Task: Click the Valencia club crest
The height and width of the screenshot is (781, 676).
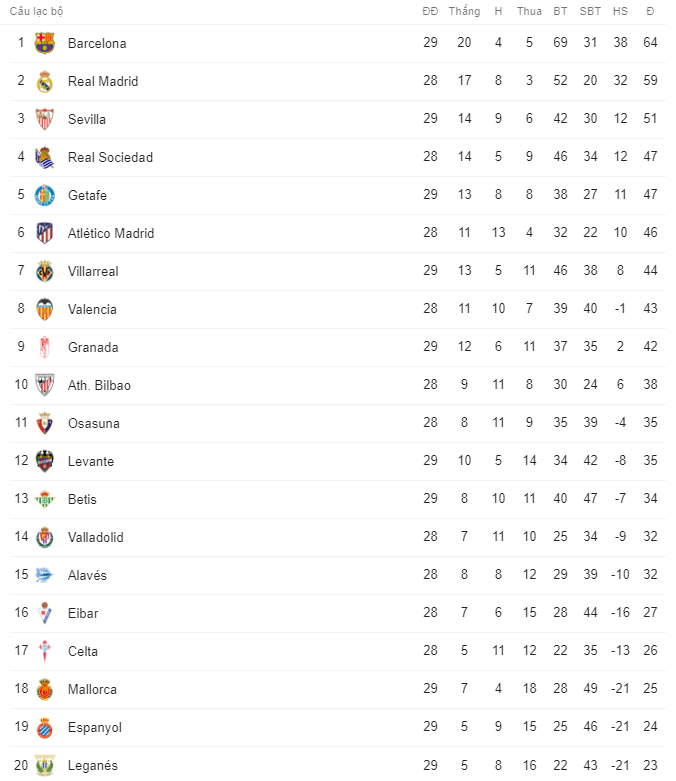Action: click(x=45, y=309)
